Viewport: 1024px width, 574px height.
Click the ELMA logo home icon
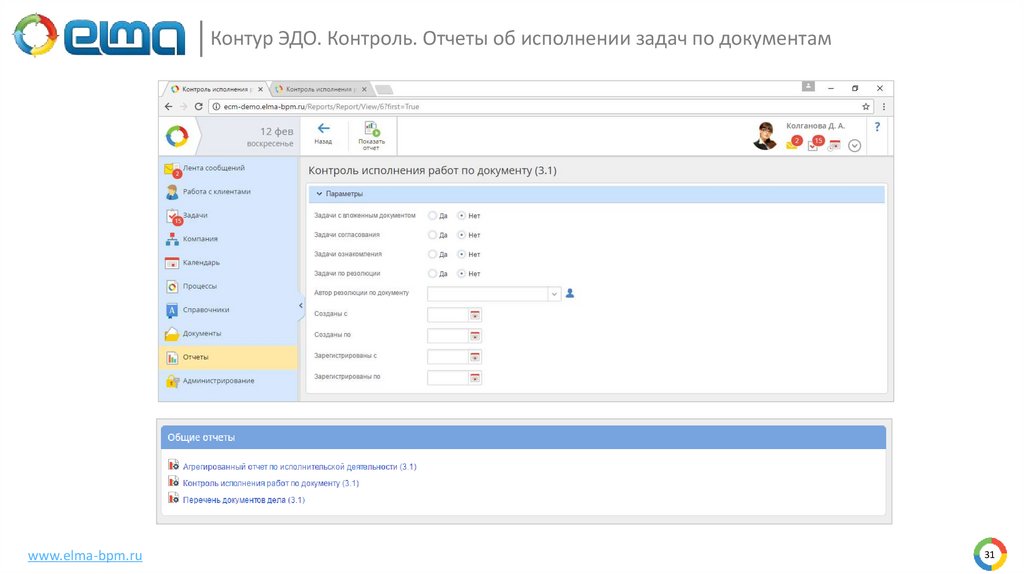[x=177, y=135]
